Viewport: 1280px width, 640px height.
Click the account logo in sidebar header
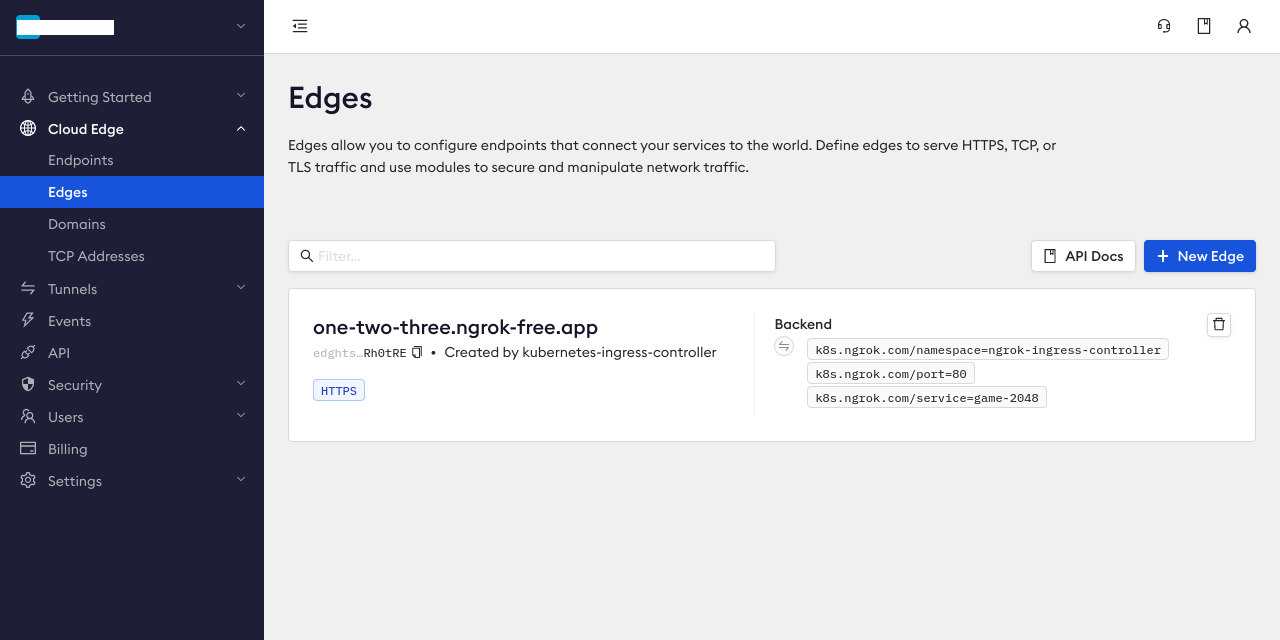[28, 27]
